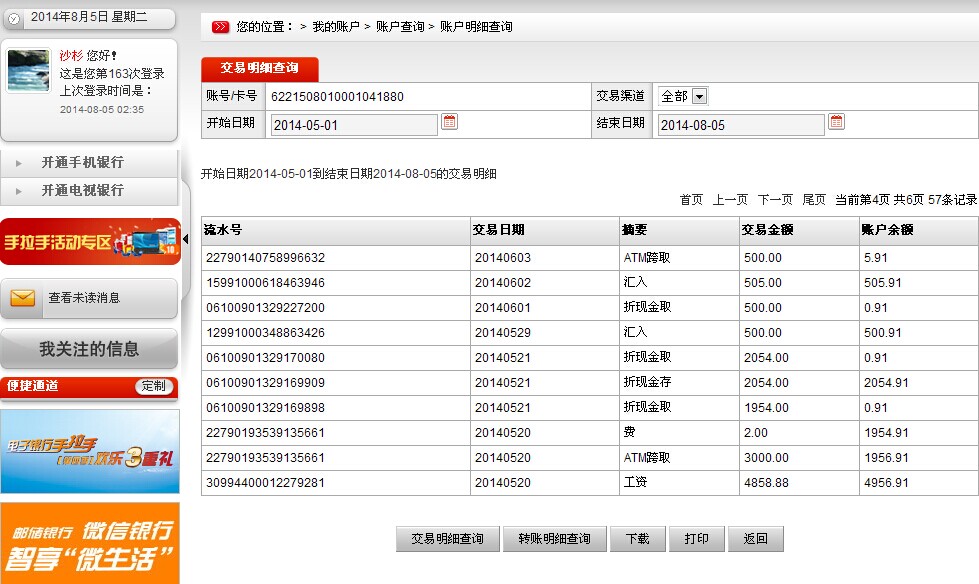Expand the 开通手机银行 menu item

coord(82,163)
